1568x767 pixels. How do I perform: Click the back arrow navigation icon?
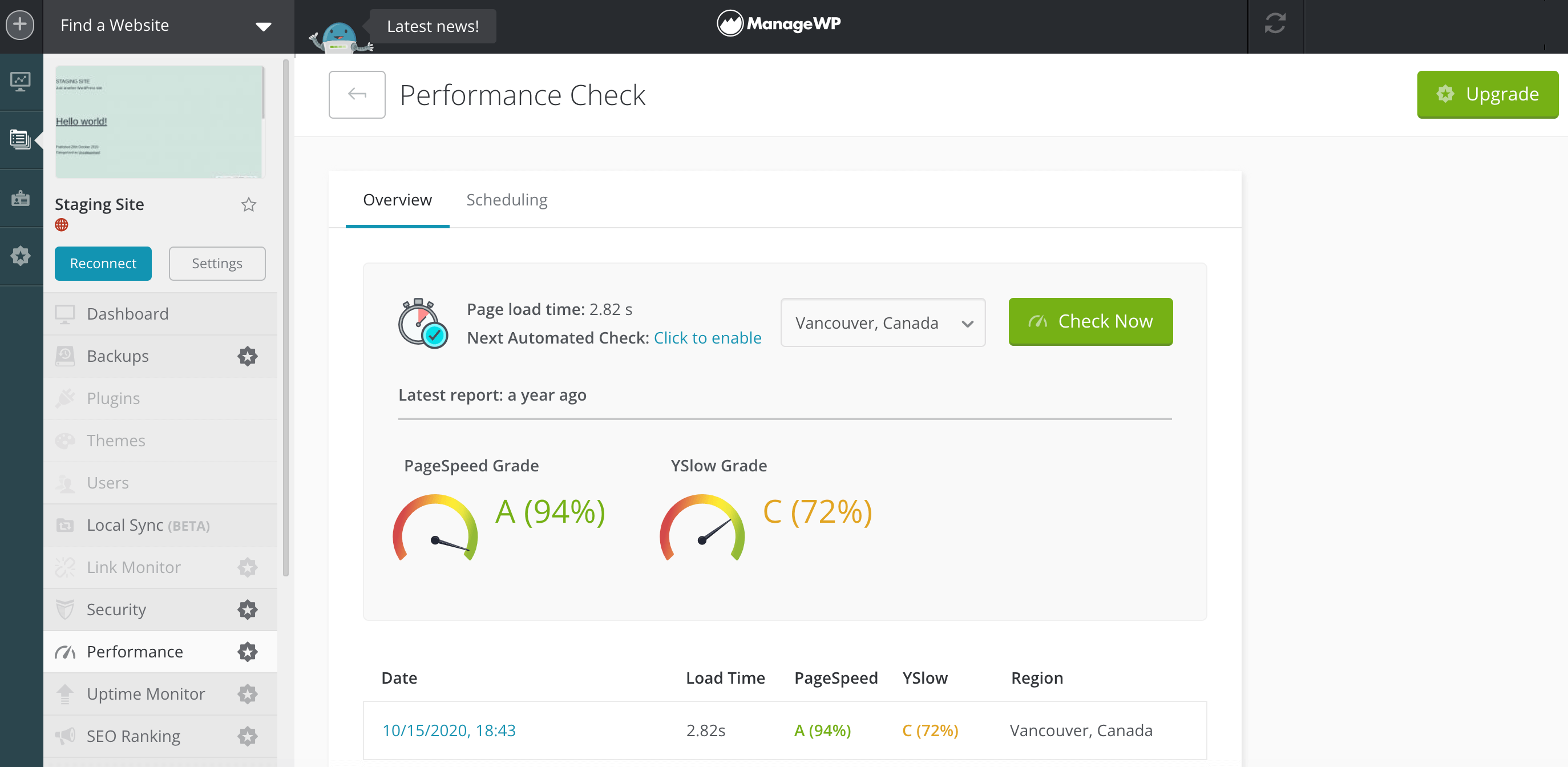[356, 94]
